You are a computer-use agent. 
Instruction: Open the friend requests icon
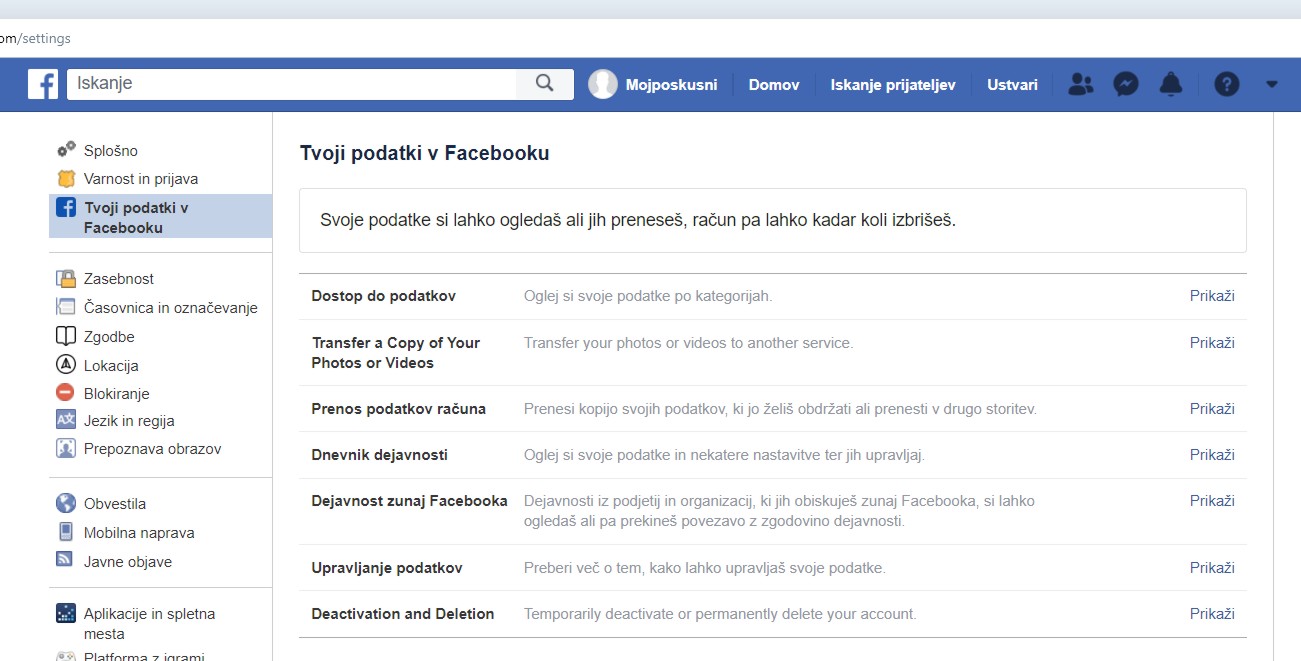click(x=1080, y=84)
